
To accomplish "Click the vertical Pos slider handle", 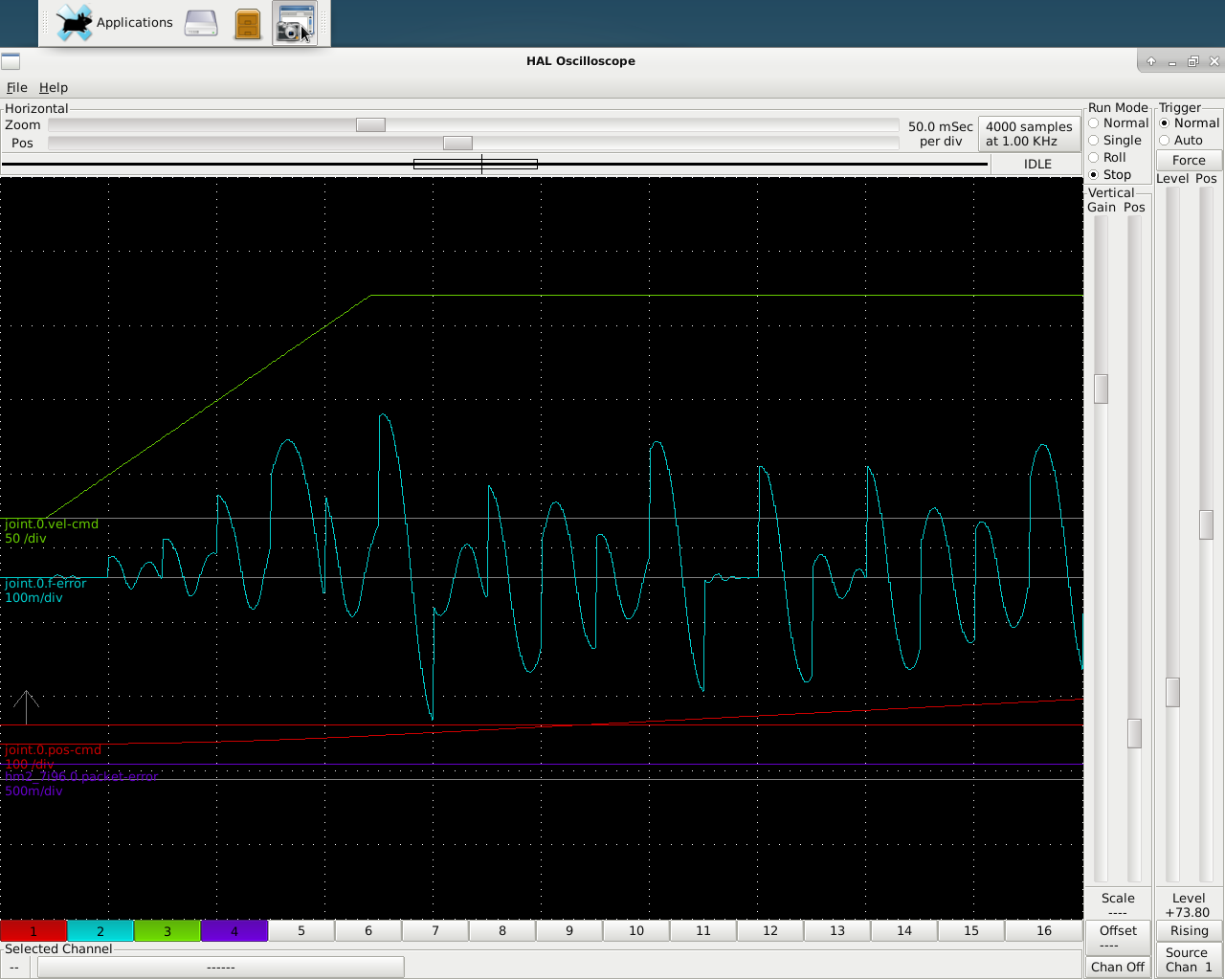I will (1134, 733).
